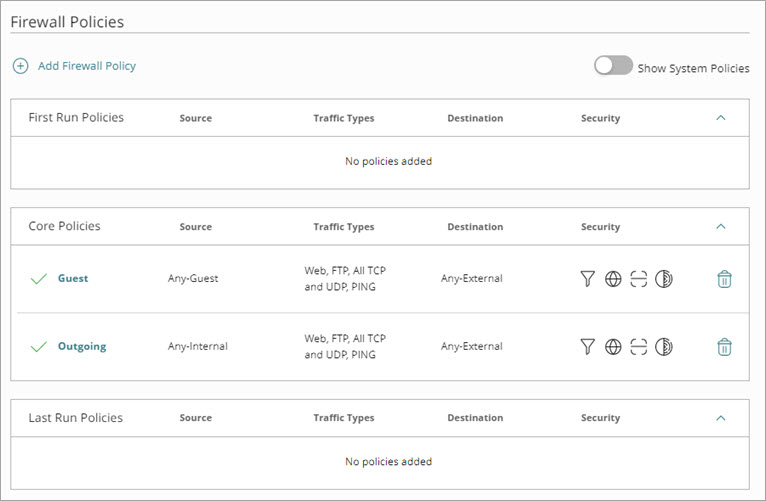Click the filter icon in Outgoing row
This screenshot has width=766, height=501.
click(588, 347)
